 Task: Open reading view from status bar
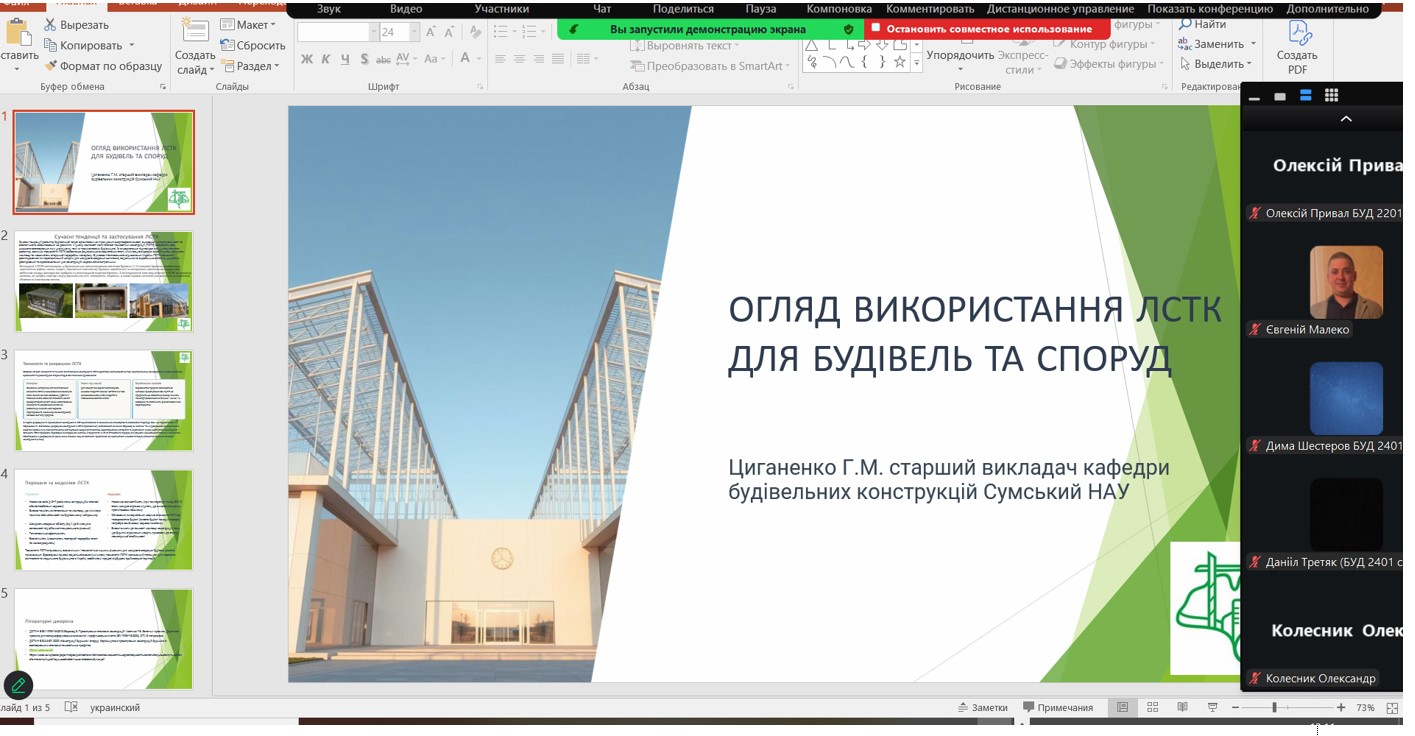[x=1183, y=707]
